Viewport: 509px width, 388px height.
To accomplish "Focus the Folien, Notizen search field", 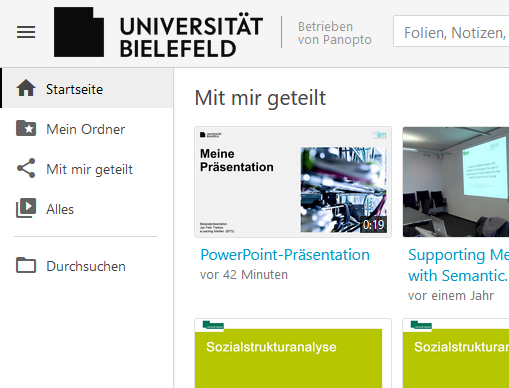I will point(451,31).
